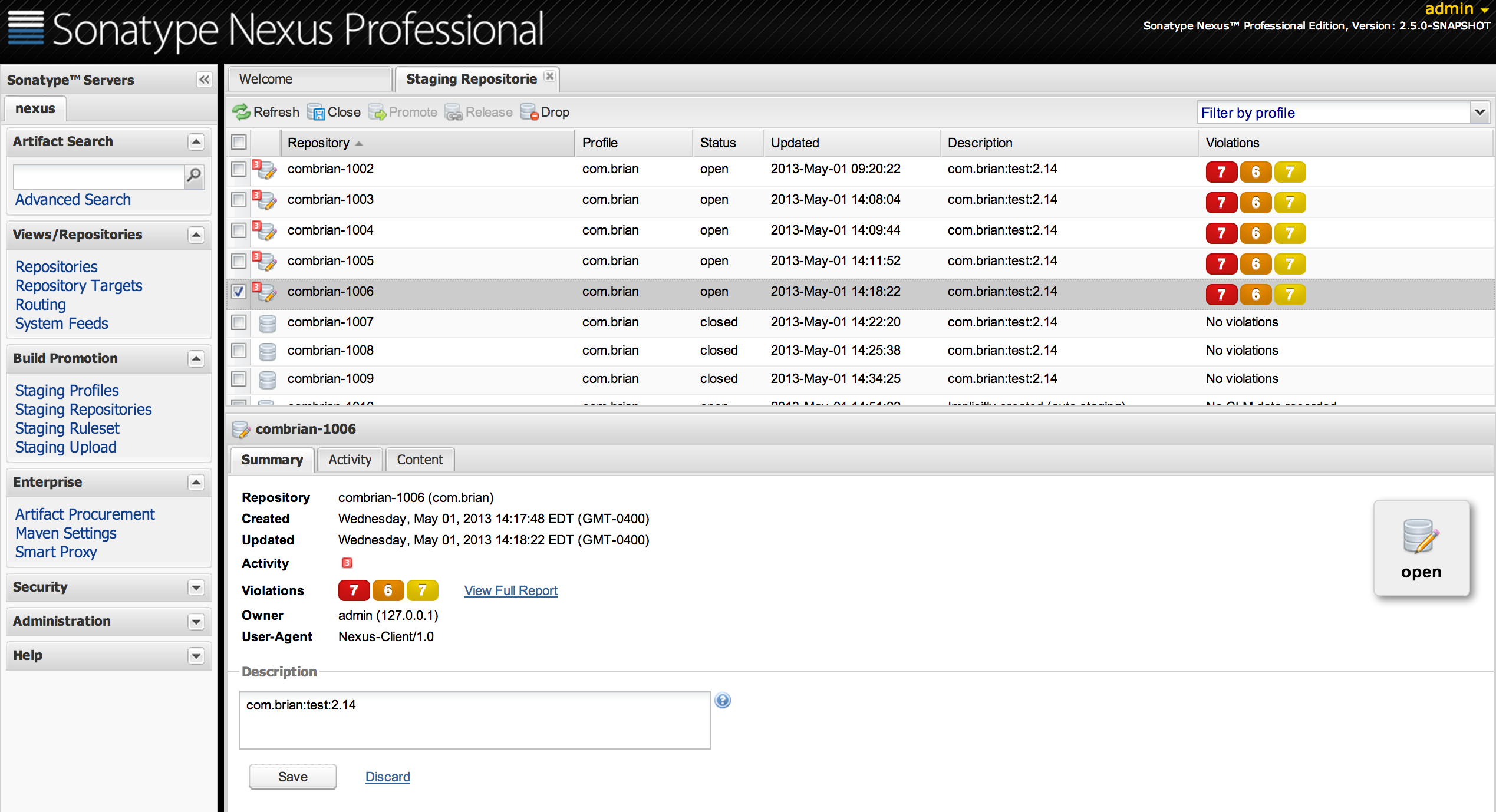Click the Description input field for combrian-1006
1496x812 pixels.
475,720
